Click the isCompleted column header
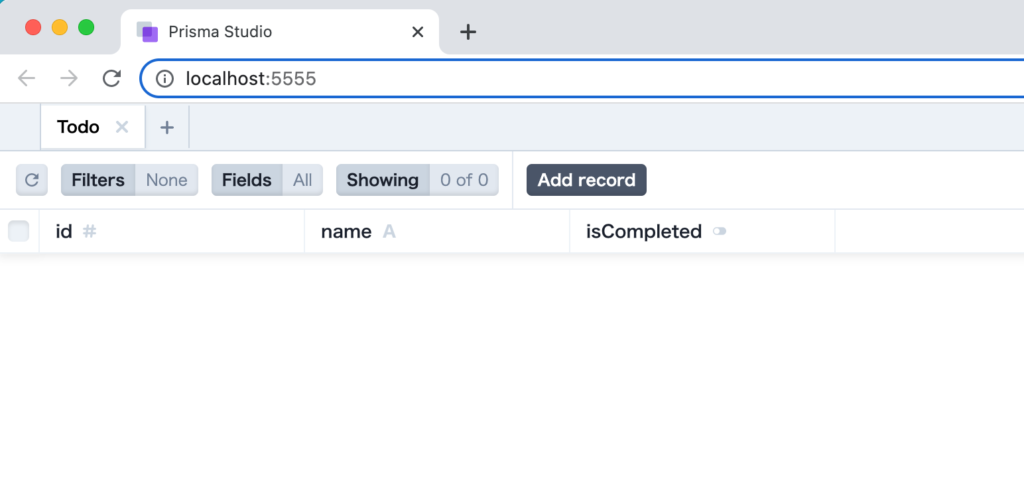1024x478 pixels. (x=702, y=231)
